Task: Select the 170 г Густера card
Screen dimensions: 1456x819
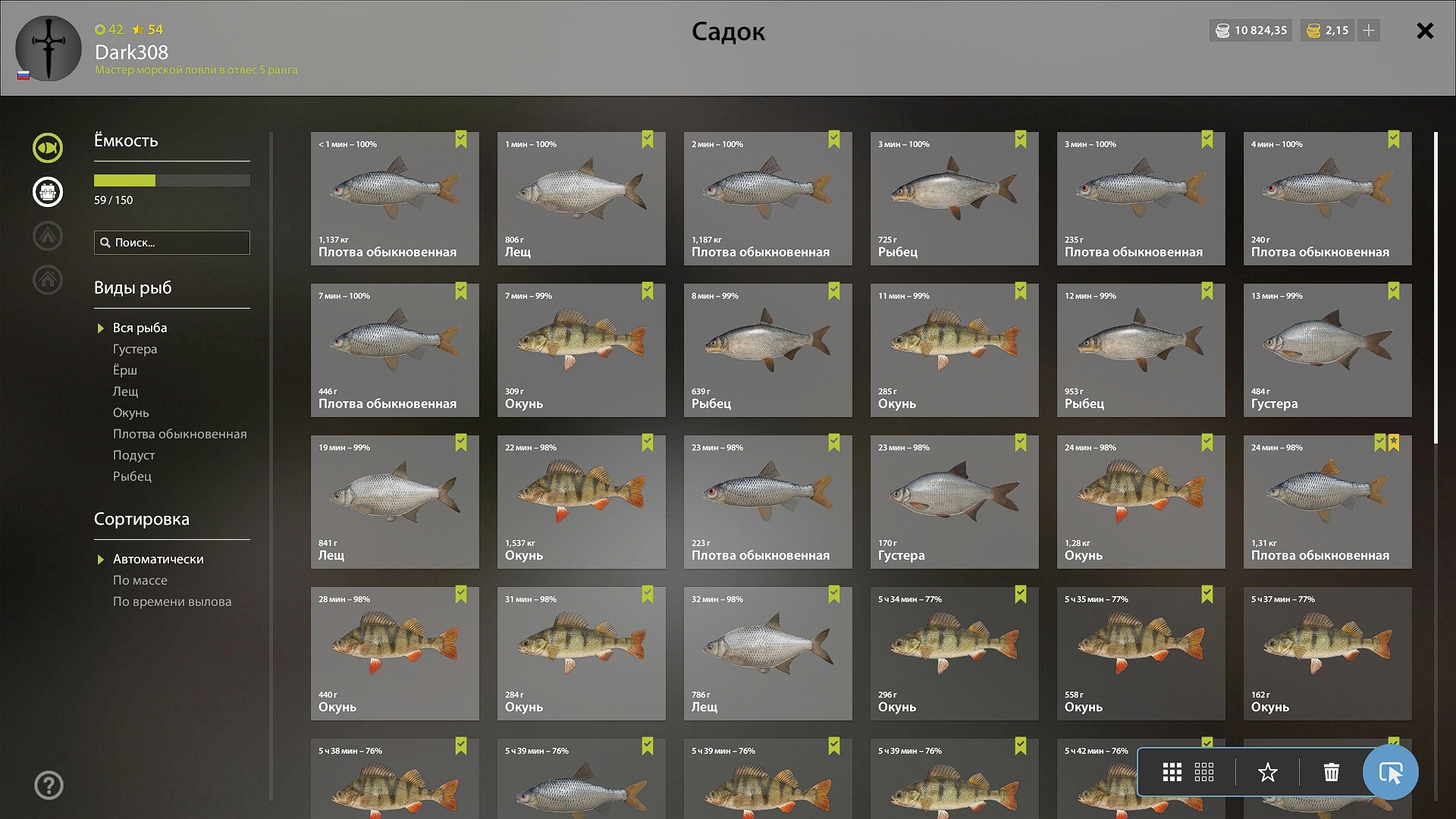Action: [955, 502]
